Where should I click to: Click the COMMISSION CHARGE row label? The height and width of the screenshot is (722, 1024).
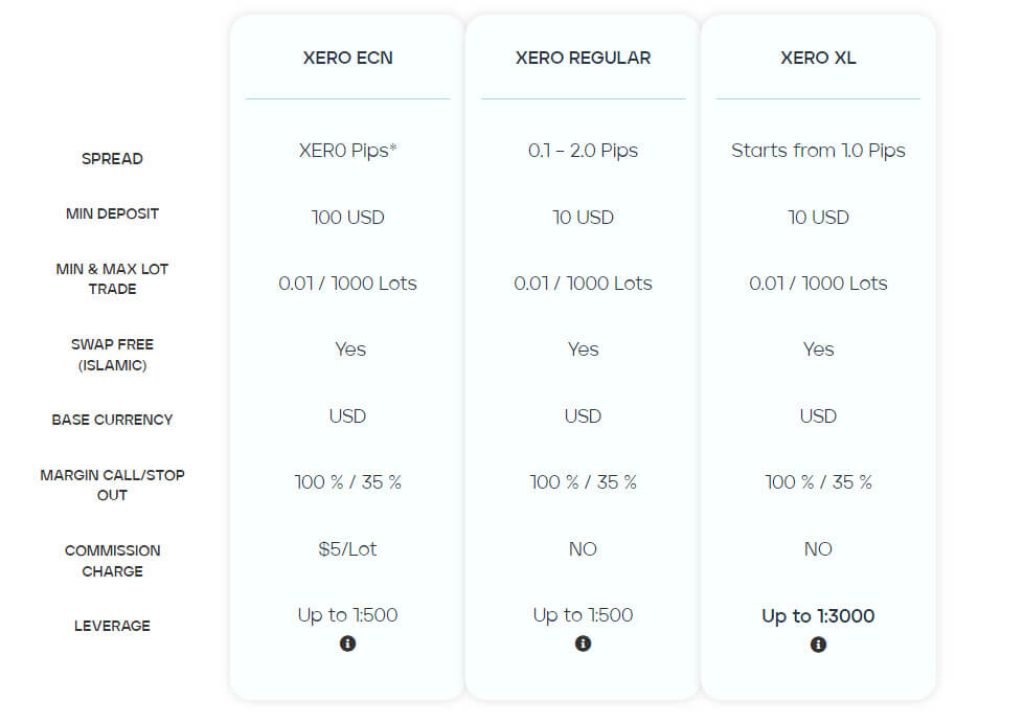(112, 561)
